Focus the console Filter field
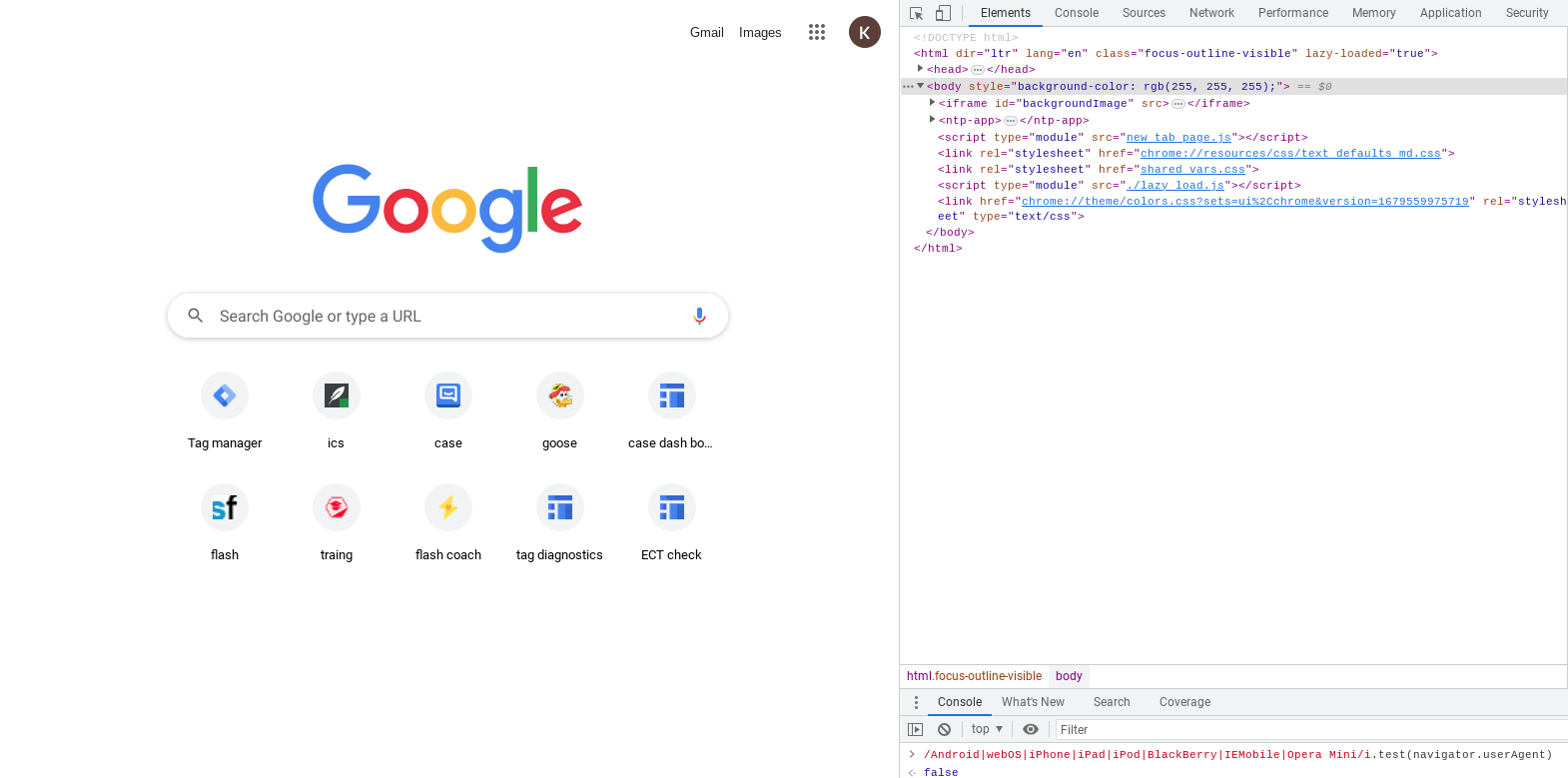This screenshot has width=1568, height=778. click(x=1311, y=730)
